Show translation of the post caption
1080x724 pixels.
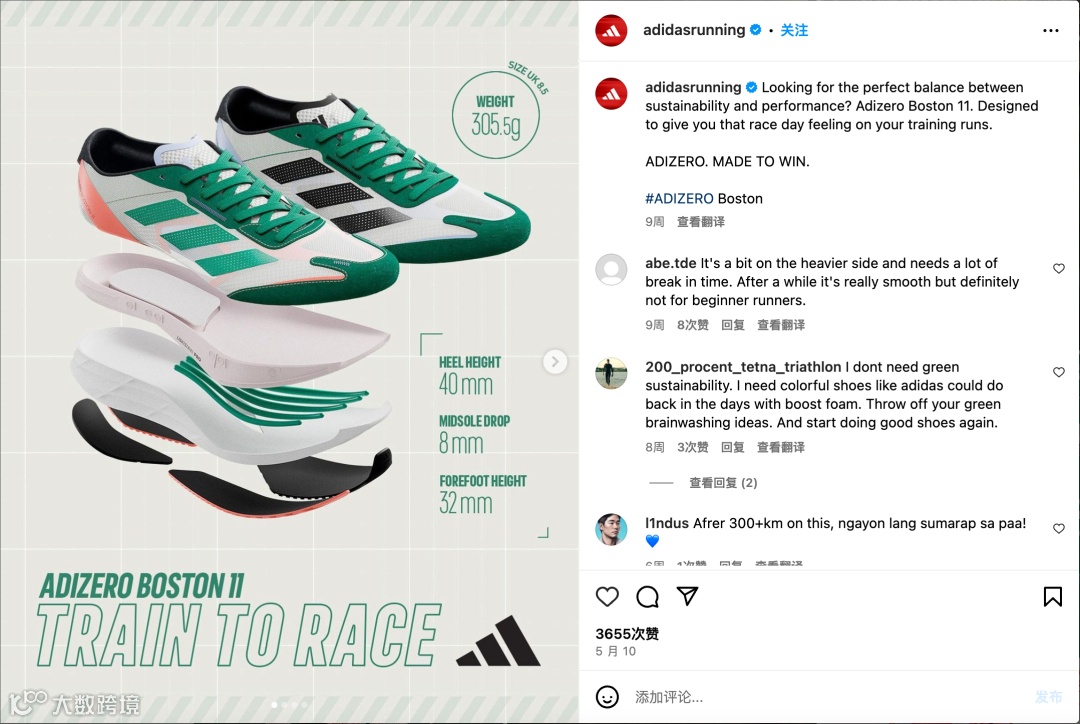[x=700, y=222]
